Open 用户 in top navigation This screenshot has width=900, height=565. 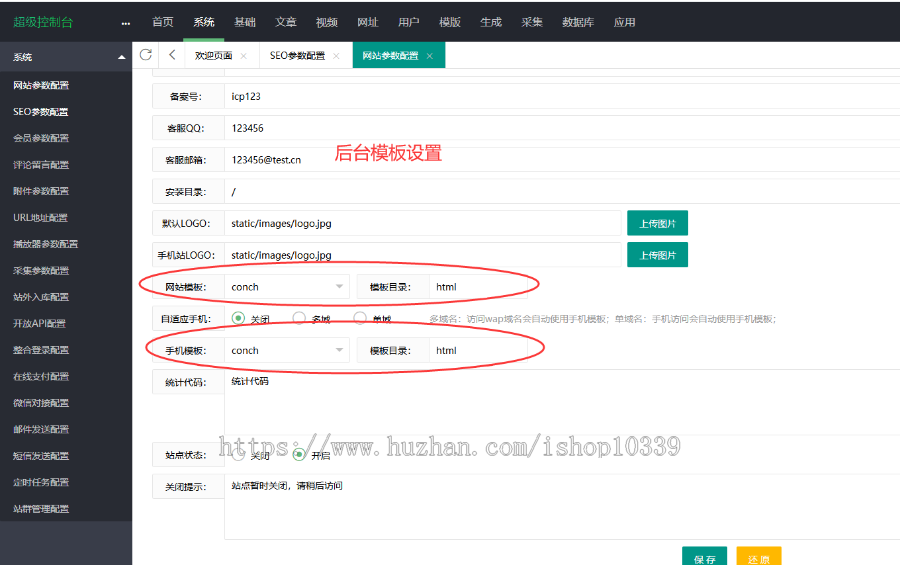(409, 22)
